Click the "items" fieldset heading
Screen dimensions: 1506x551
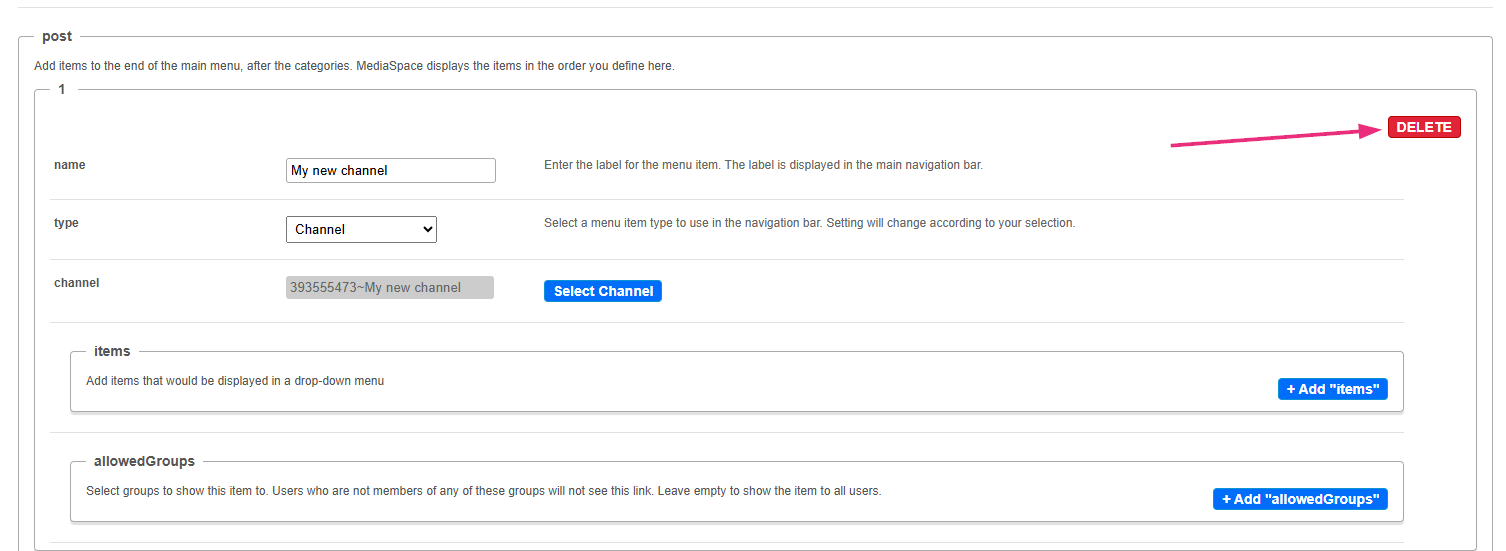[x=112, y=352]
